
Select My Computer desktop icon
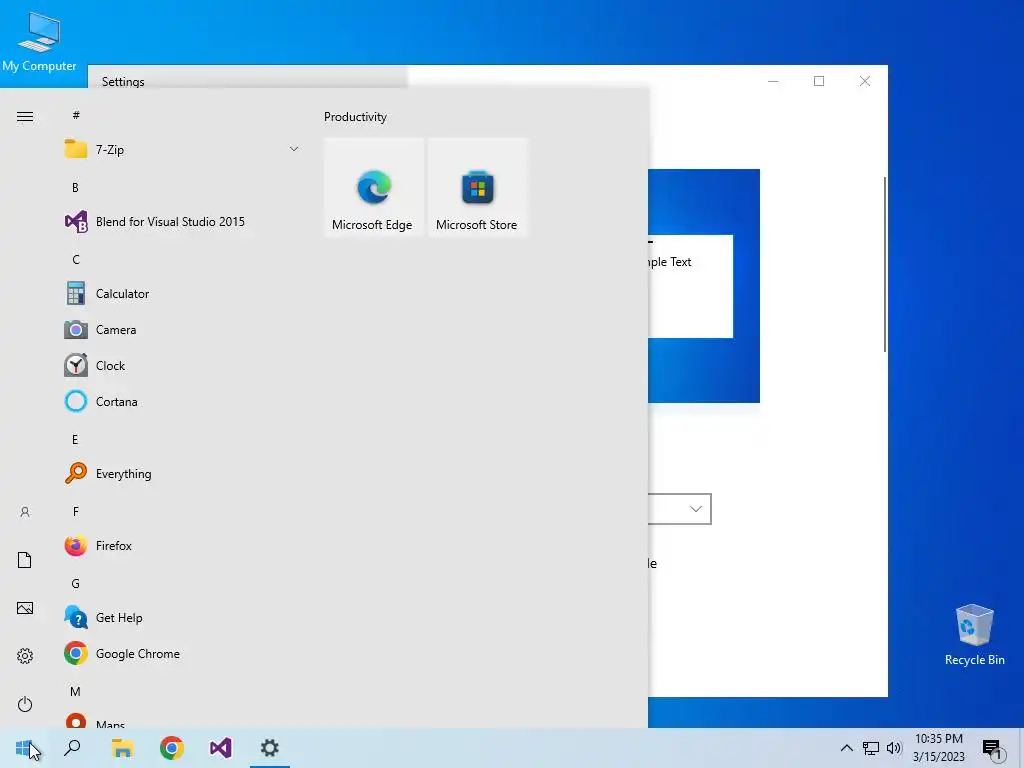click(39, 42)
